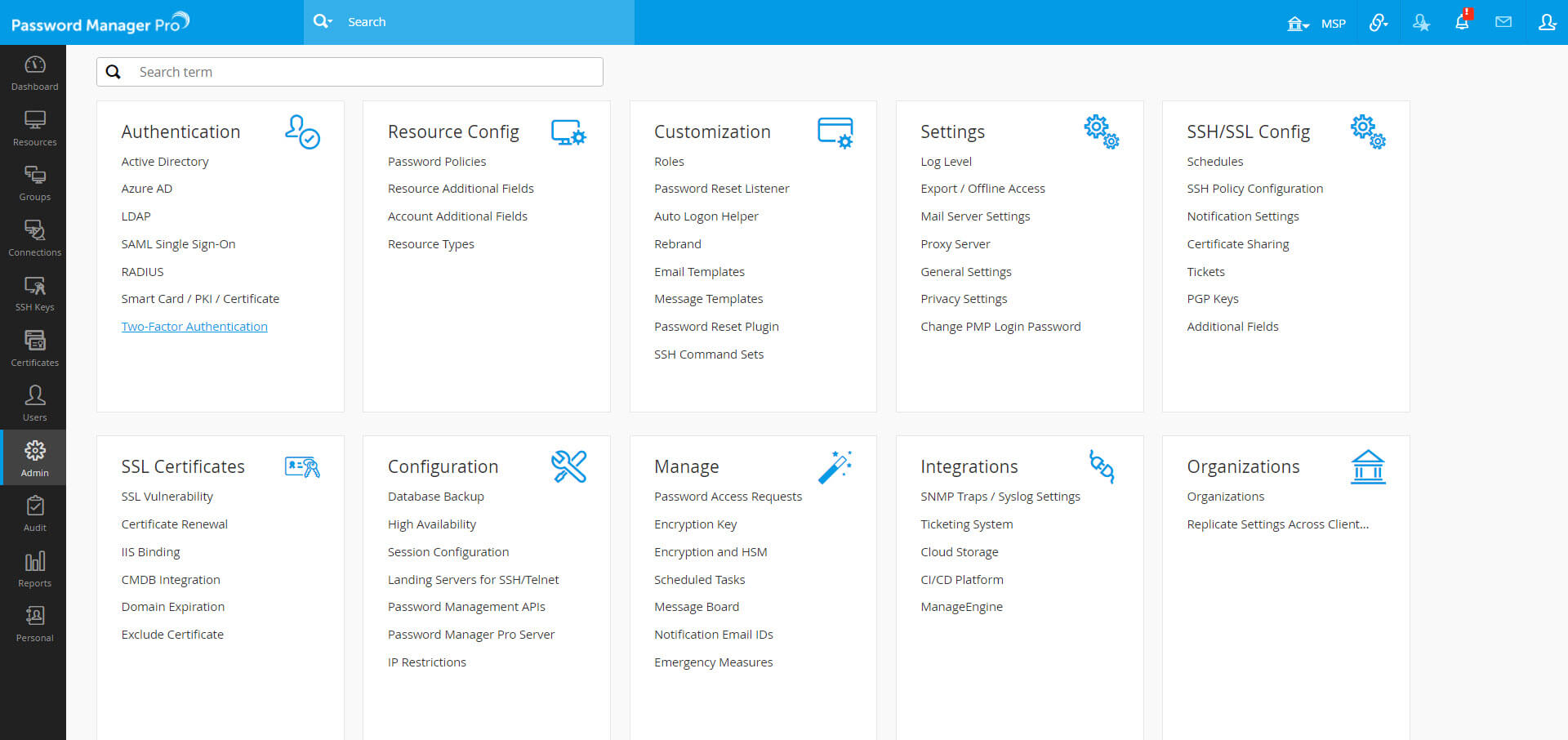Open Connections in the sidebar
Image resolution: width=1568 pixels, height=740 pixels.
(x=34, y=238)
